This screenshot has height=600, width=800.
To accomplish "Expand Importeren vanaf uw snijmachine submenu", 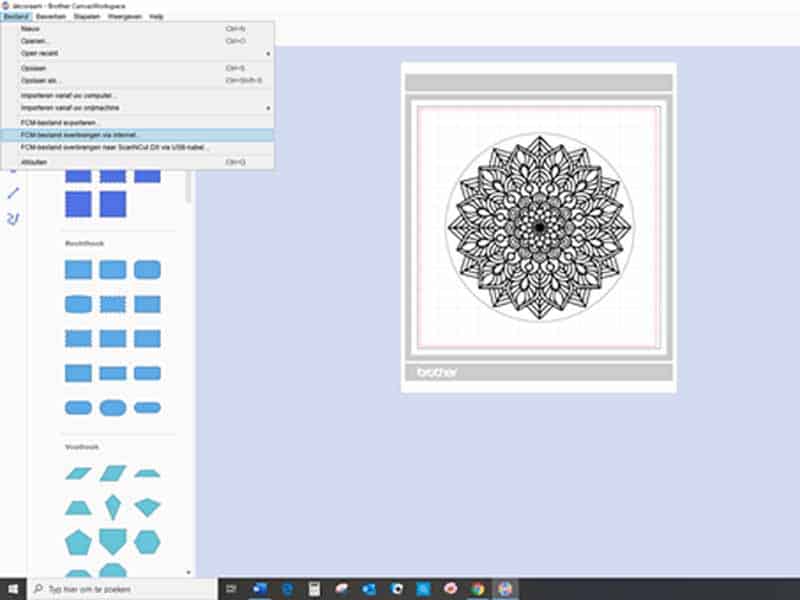I will pyautogui.click(x=137, y=108).
